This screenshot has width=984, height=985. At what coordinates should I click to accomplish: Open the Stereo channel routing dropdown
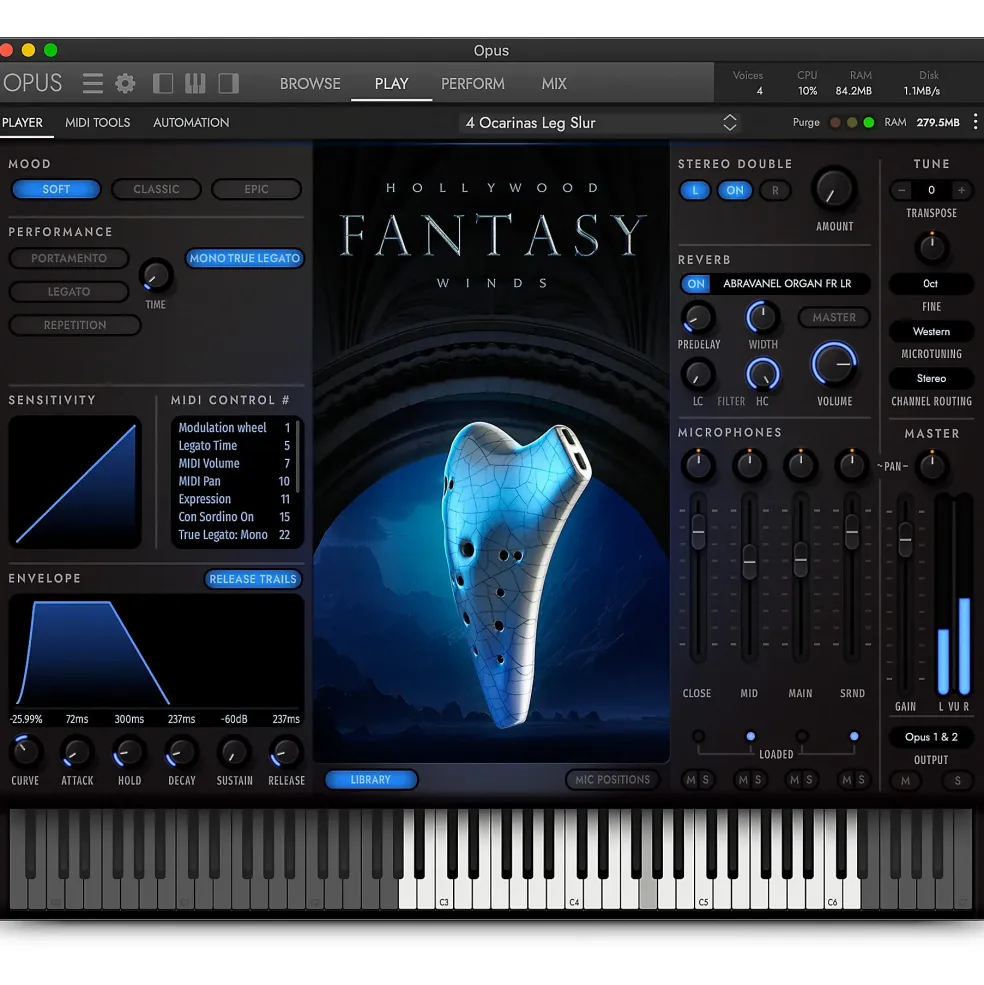[x=931, y=378]
